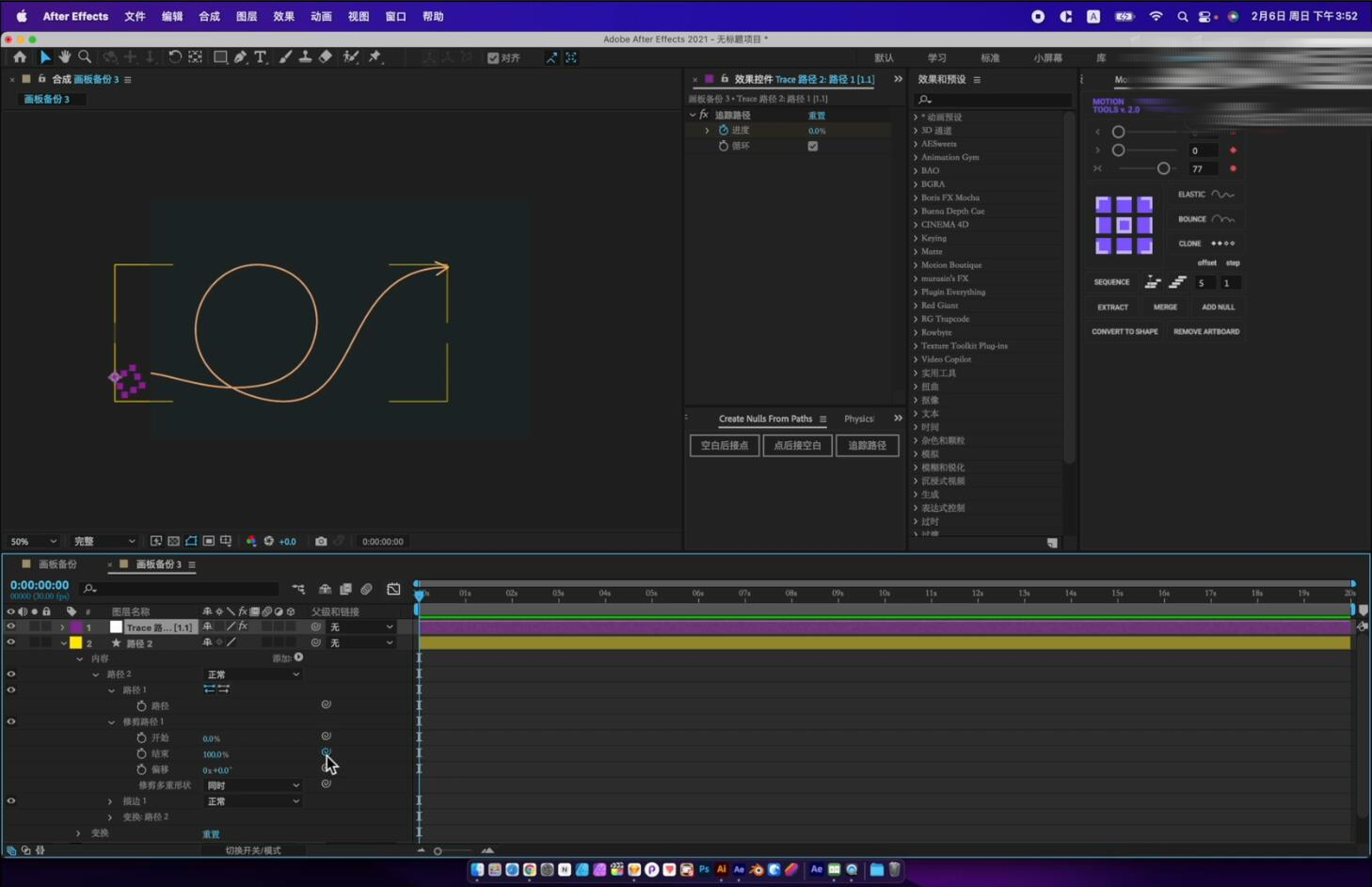Viewport: 1372px width, 887px height.
Task: Select the Brush tool
Action: click(285, 57)
